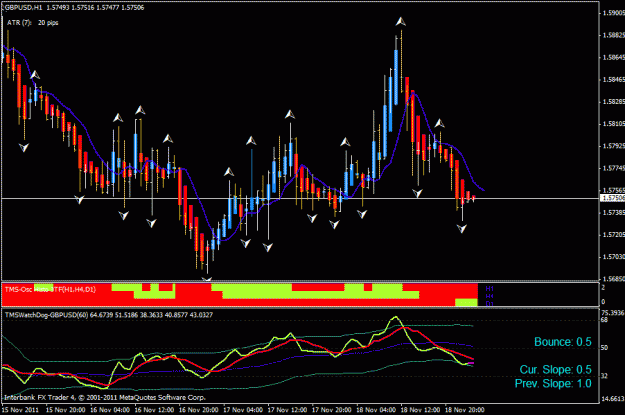Click the 16 Nov 12:00 time axis label
Image resolution: width=625 pixels, height=415 pixels.
(154, 410)
